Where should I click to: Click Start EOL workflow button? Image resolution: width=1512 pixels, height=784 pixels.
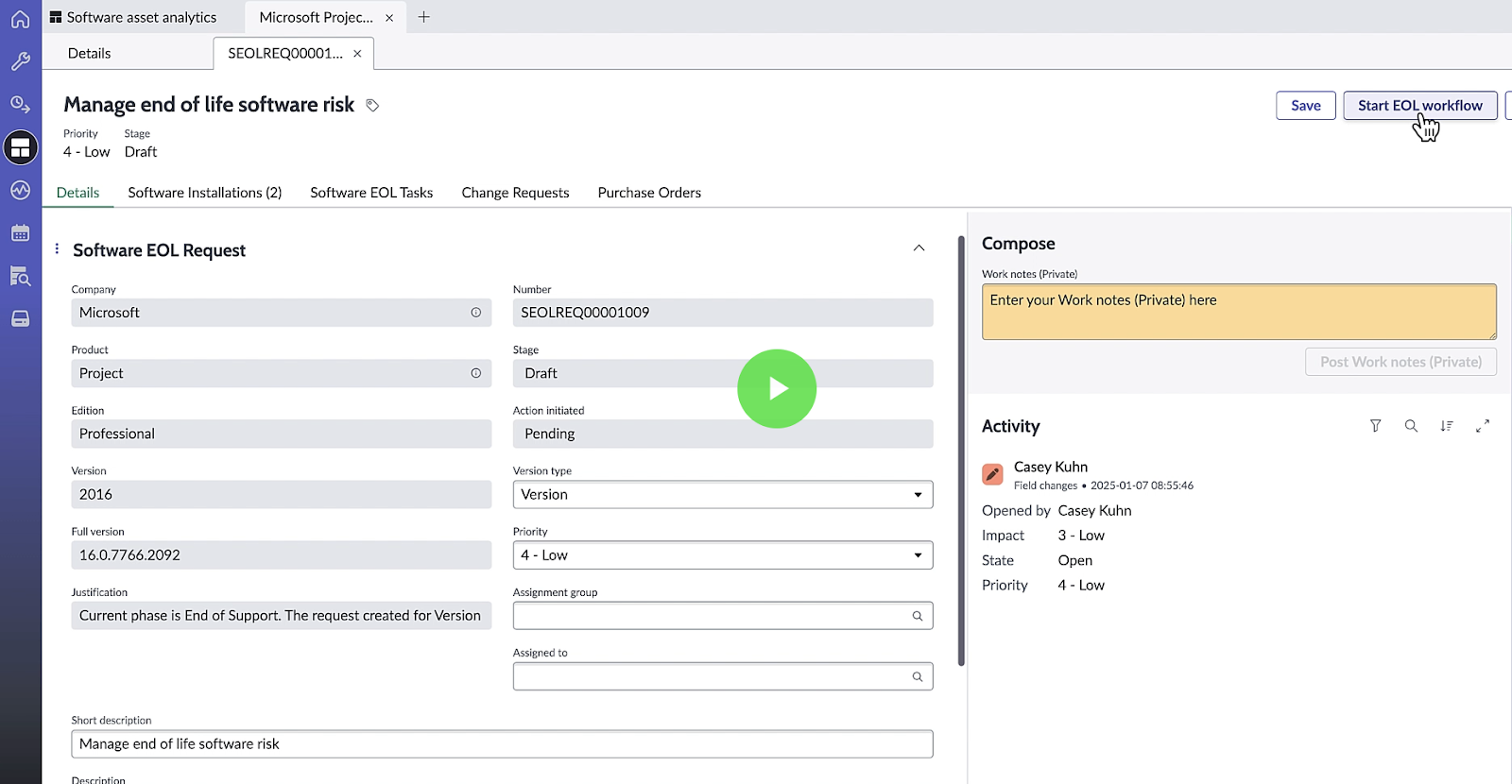1419,106
